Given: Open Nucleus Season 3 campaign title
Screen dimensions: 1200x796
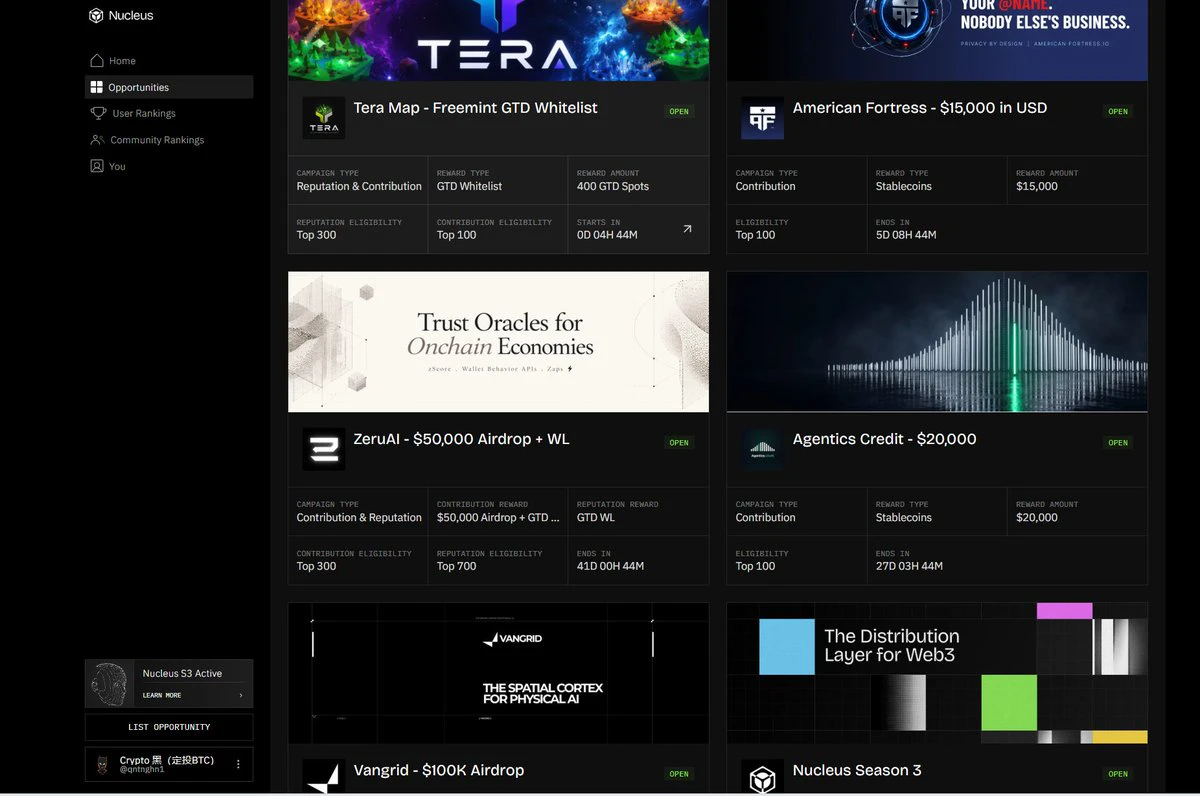Looking at the screenshot, I should 857,771.
